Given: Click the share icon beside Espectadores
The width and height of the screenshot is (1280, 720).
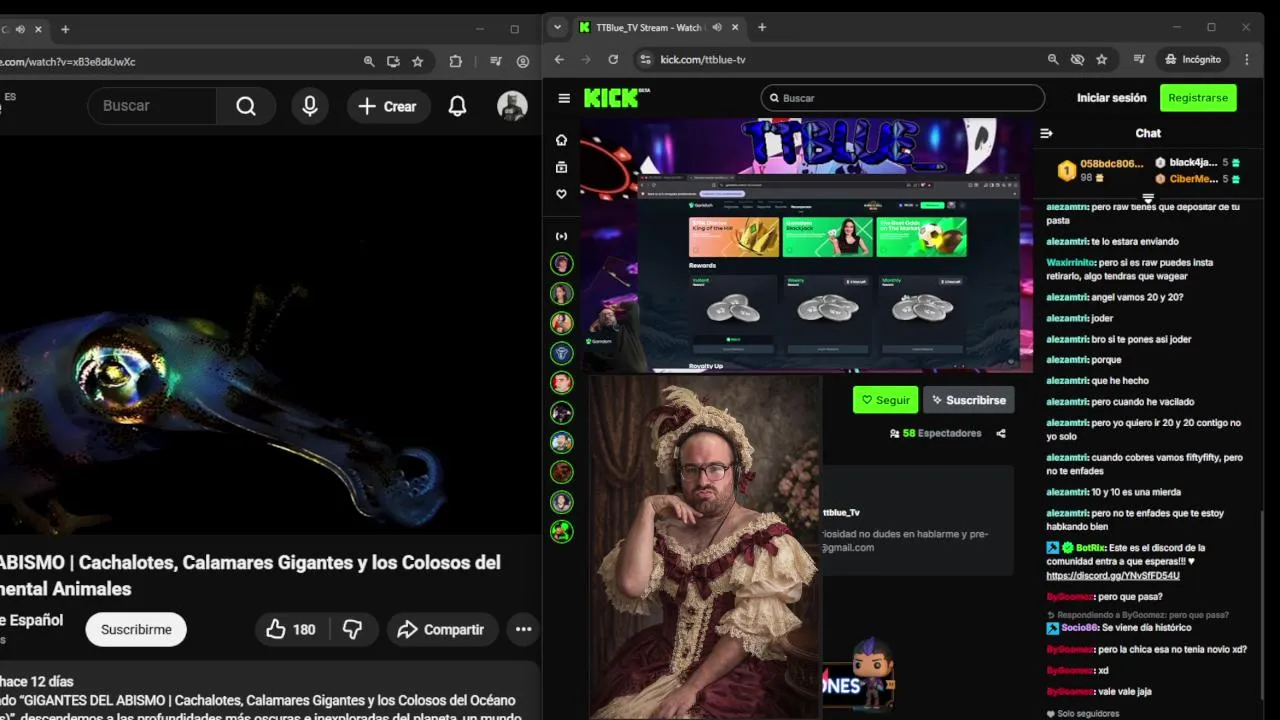Looking at the screenshot, I should [x=1001, y=434].
